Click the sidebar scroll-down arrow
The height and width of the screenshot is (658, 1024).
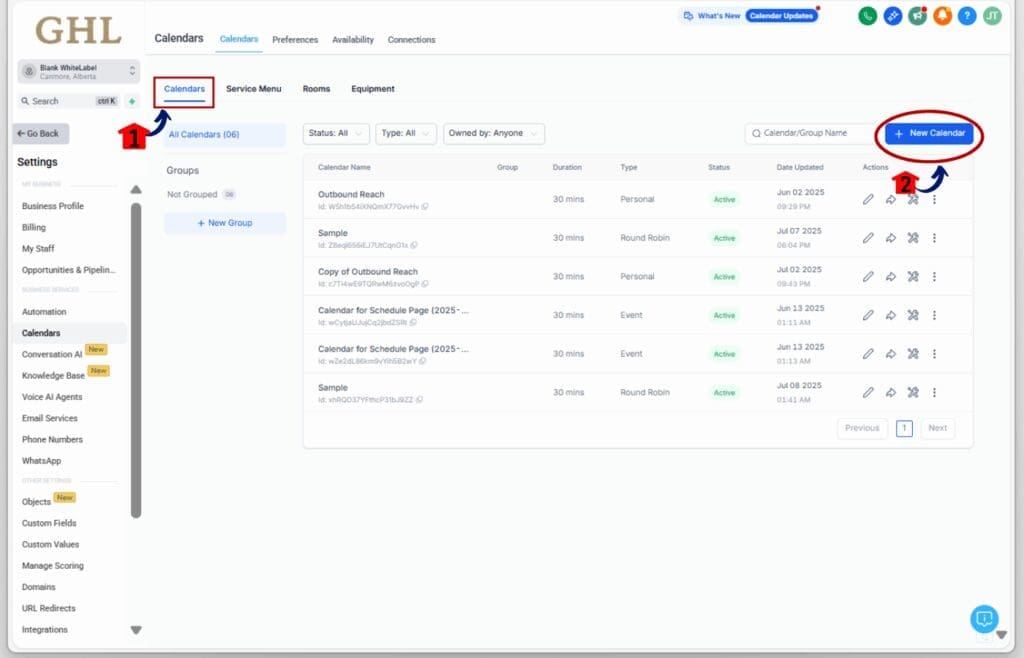click(x=136, y=630)
